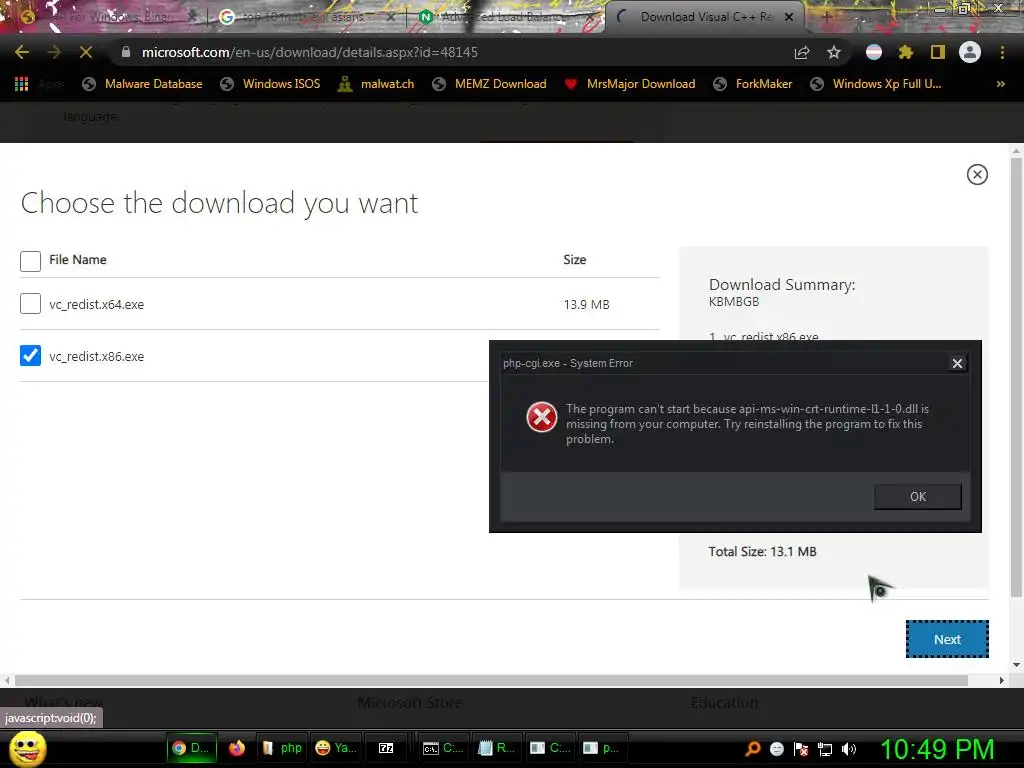Image resolution: width=1024 pixels, height=768 pixels.
Task: Open the php folder taskbar item
Action: click(x=282, y=748)
